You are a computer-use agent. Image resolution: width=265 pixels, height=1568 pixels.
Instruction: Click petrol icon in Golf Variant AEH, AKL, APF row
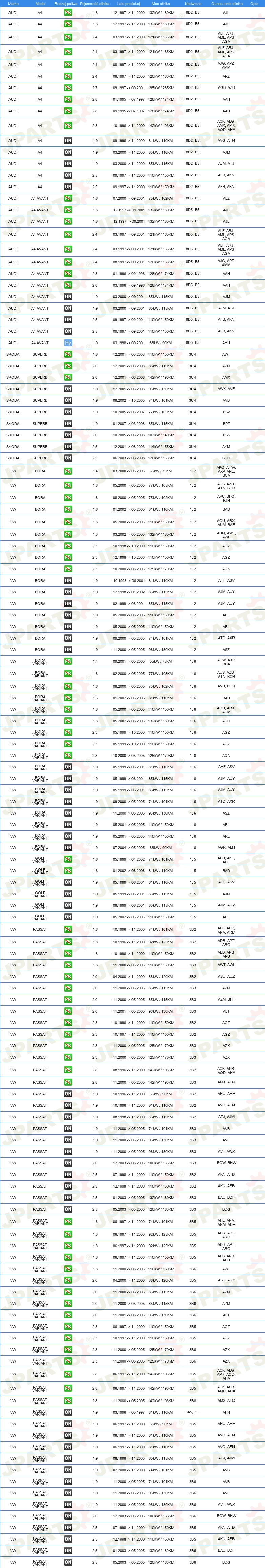point(68,860)
